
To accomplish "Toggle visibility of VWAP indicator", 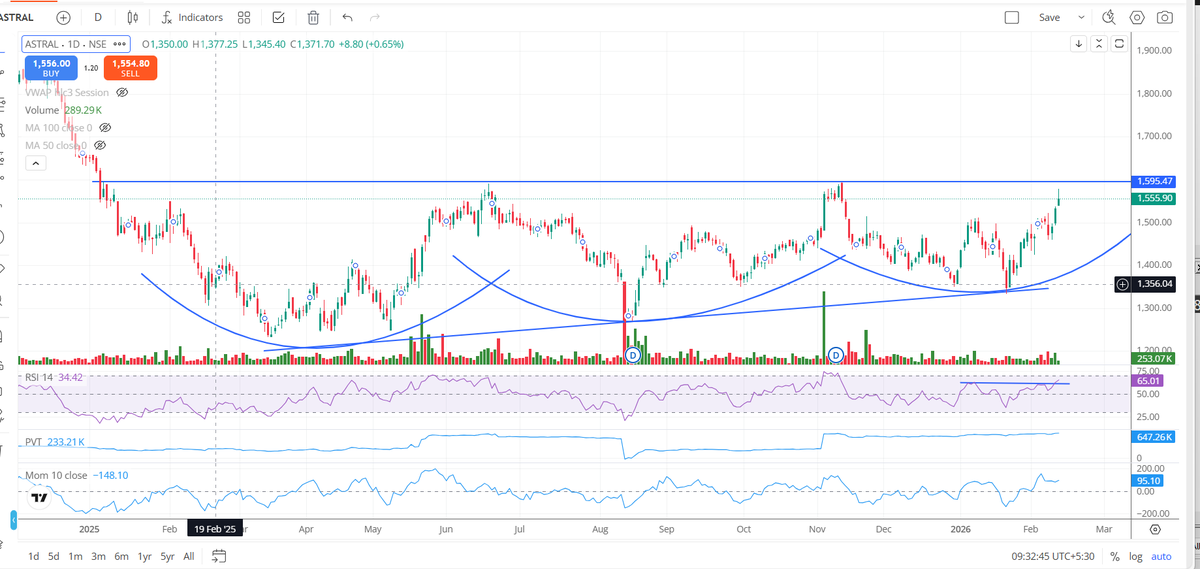I will [123, 92].
